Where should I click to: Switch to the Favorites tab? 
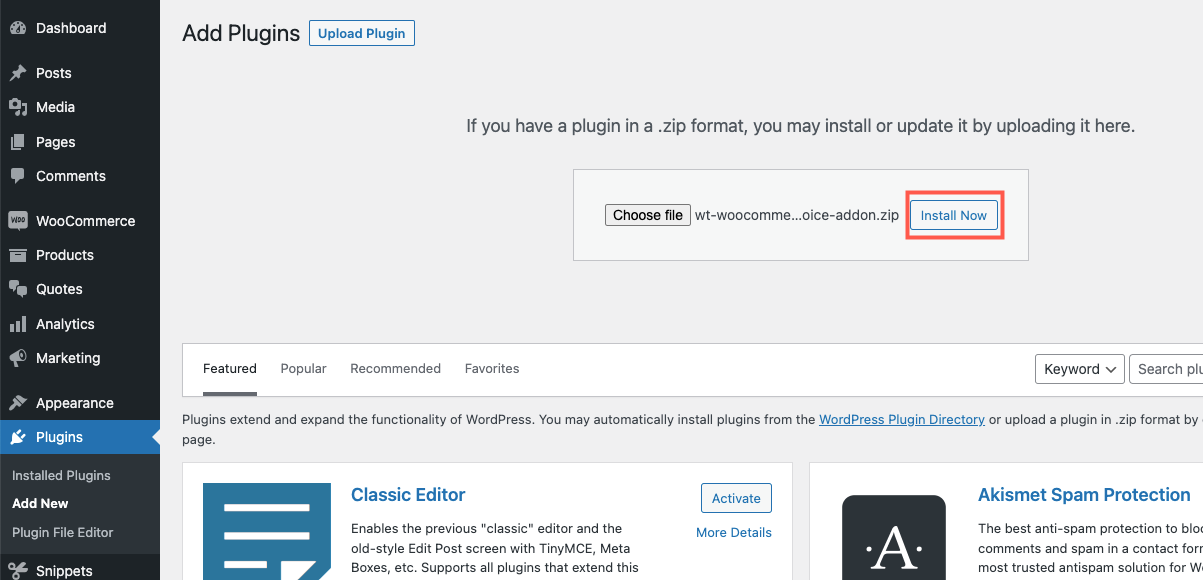point(492,369)
